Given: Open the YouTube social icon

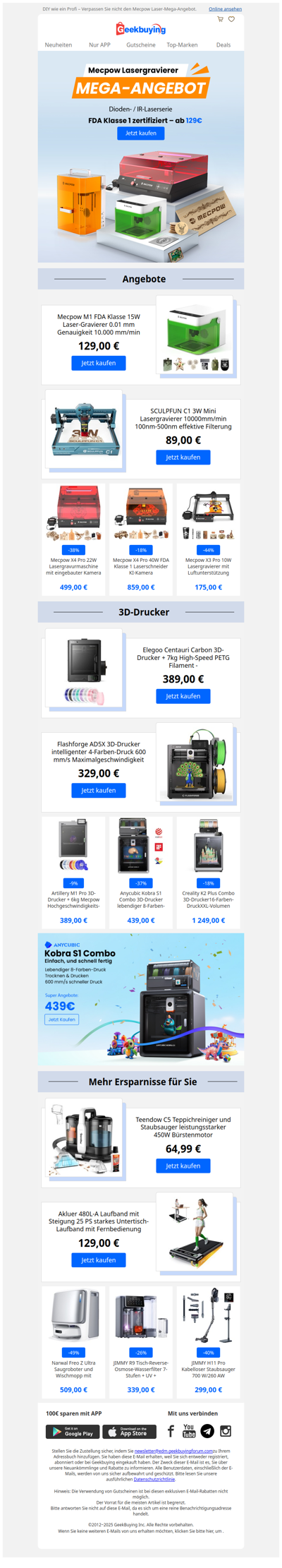Looking at the screenshot, I should (x=189, y=1431).
